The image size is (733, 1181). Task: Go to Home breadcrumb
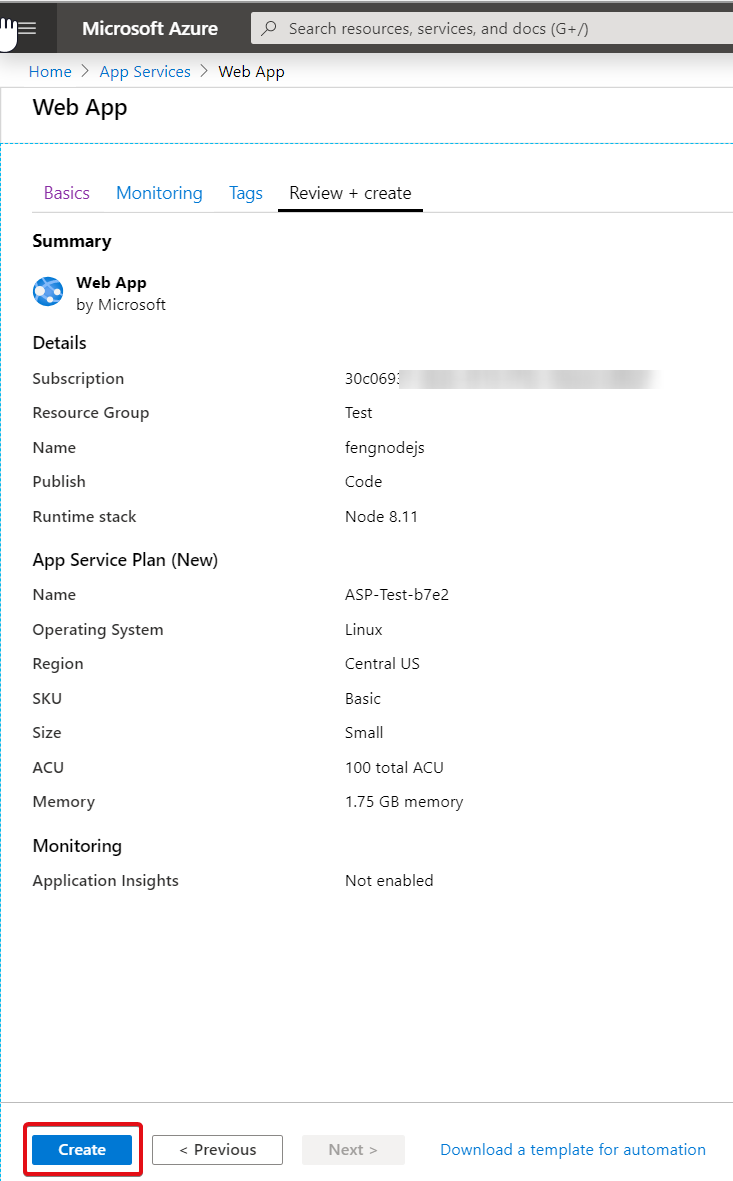coord(50,72)
